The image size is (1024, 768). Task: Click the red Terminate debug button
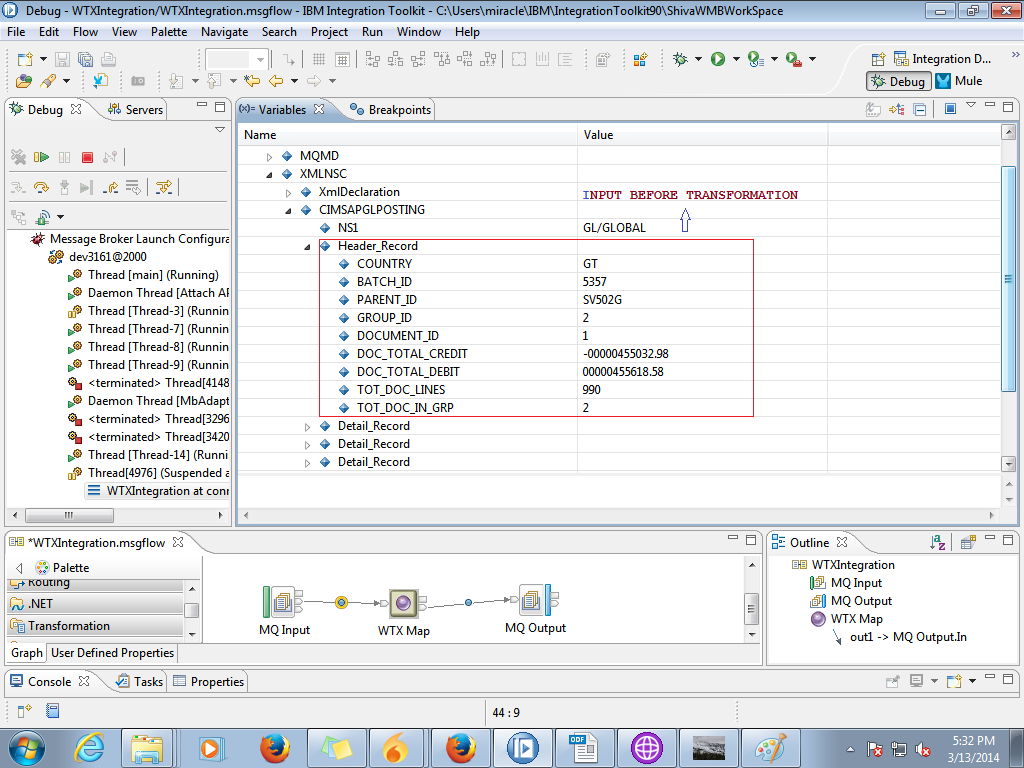coord(87,157)
